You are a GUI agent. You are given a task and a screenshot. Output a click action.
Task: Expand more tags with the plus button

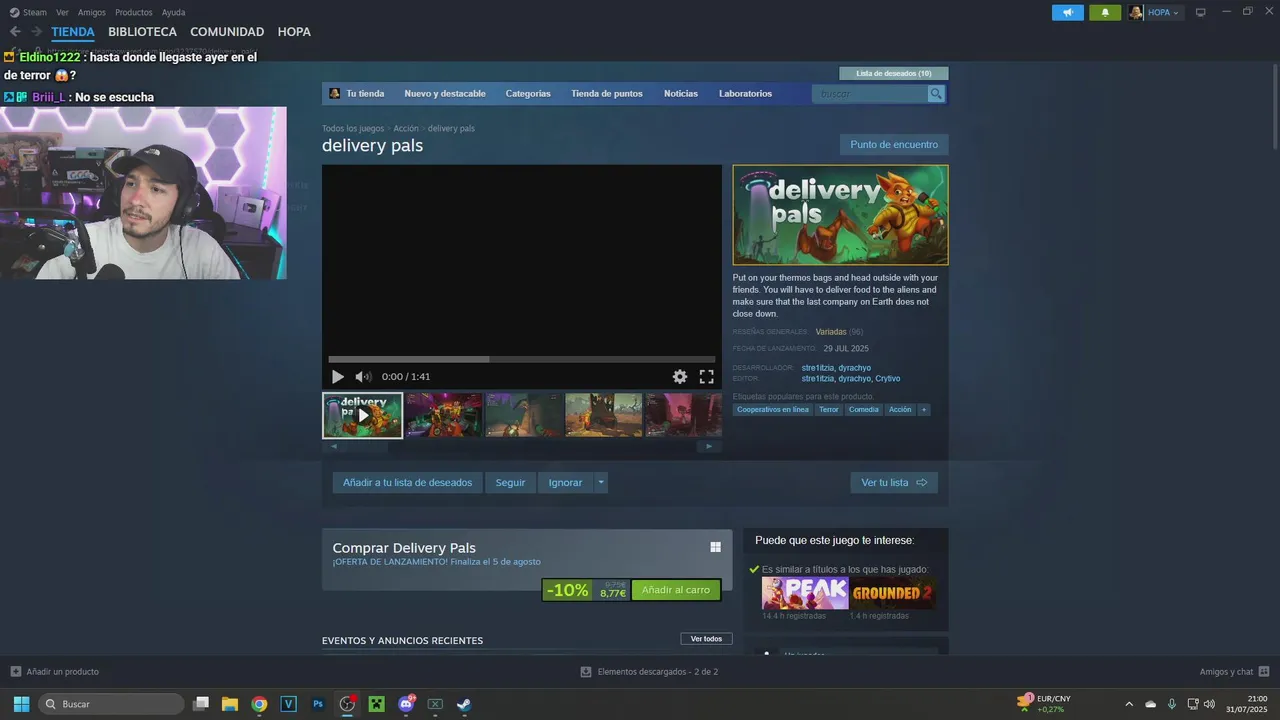tap(924, 409)
